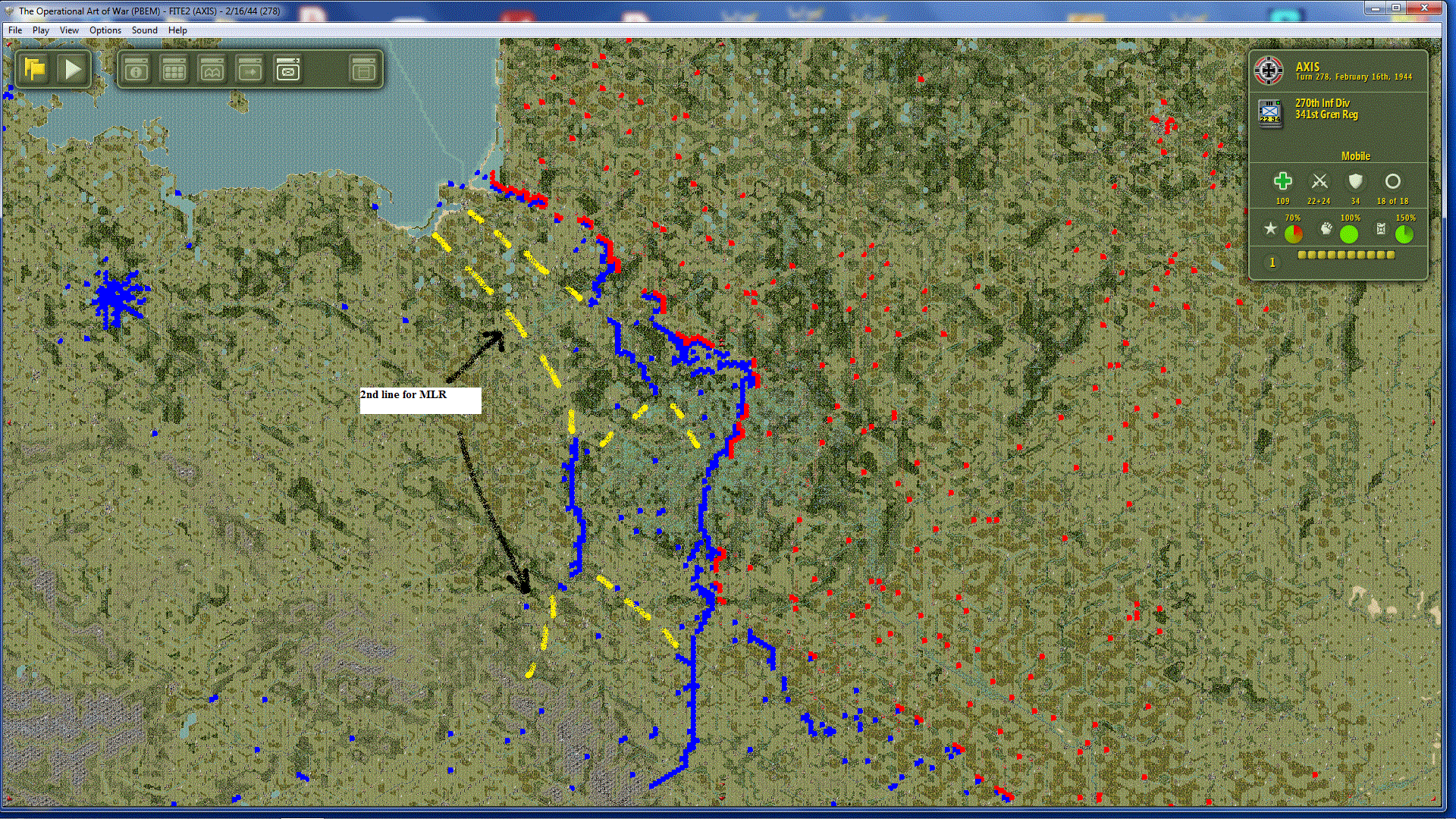
Task: Open the Play menu
Action: click(x=41, y=30)
